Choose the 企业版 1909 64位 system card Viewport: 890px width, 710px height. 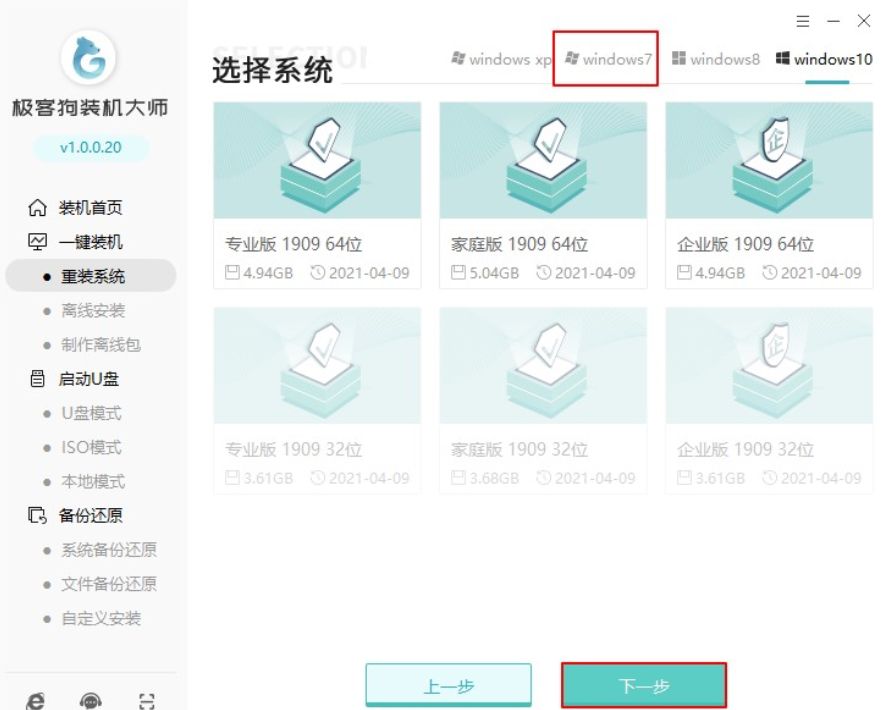tap(769, 195)
